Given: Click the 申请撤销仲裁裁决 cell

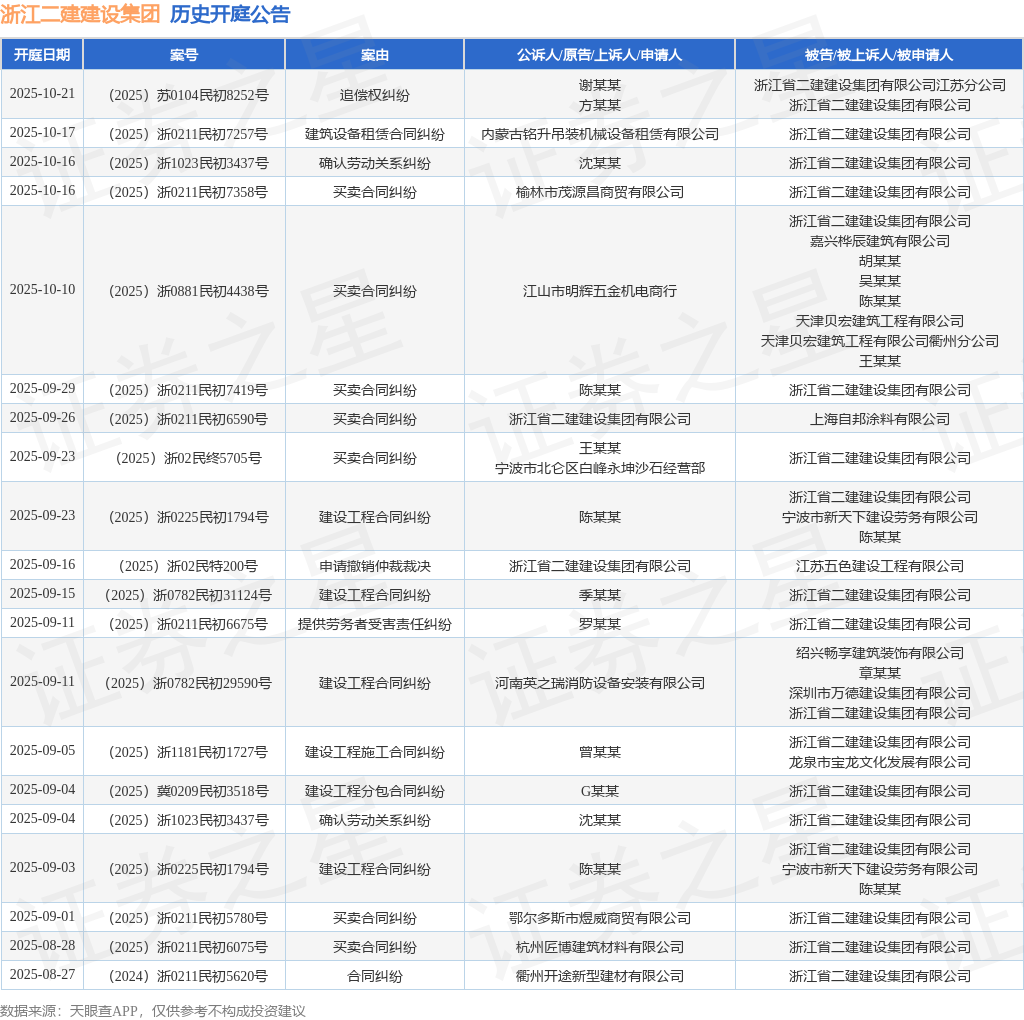Looking at the screenshot, I should click(x=374, y=566).
